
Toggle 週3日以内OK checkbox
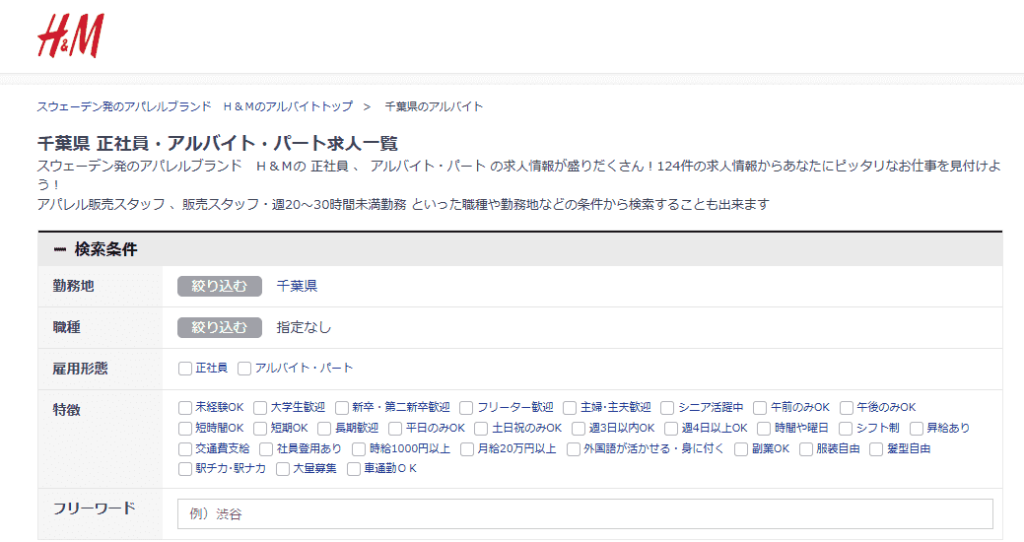(578, 428)
